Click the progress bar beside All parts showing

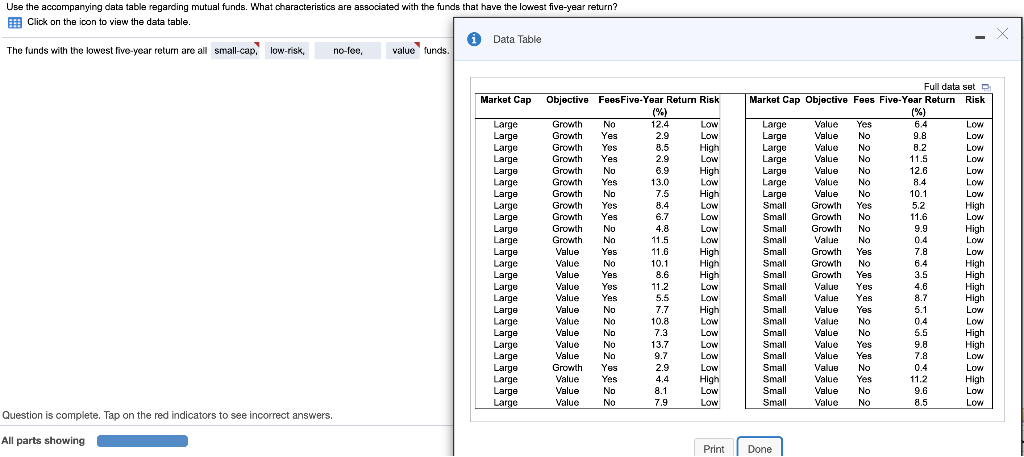tap(142, 441)
